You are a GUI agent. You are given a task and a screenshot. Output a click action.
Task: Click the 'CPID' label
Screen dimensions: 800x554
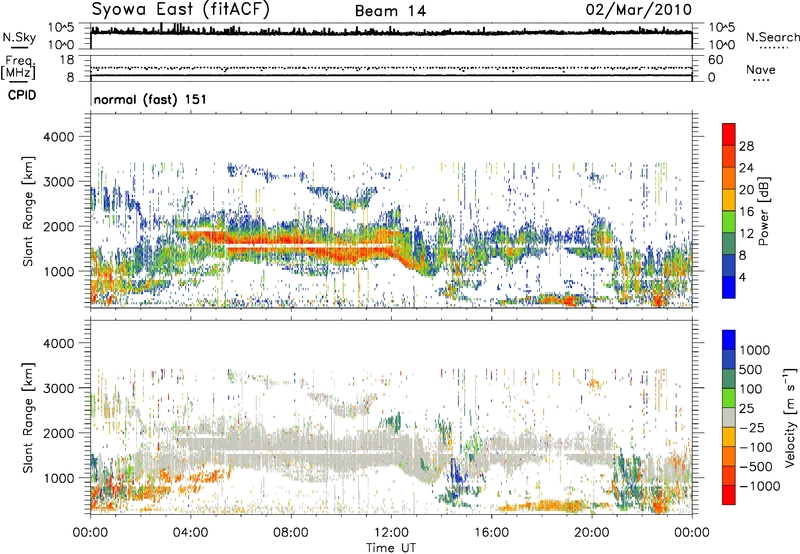tap(22, 95)
